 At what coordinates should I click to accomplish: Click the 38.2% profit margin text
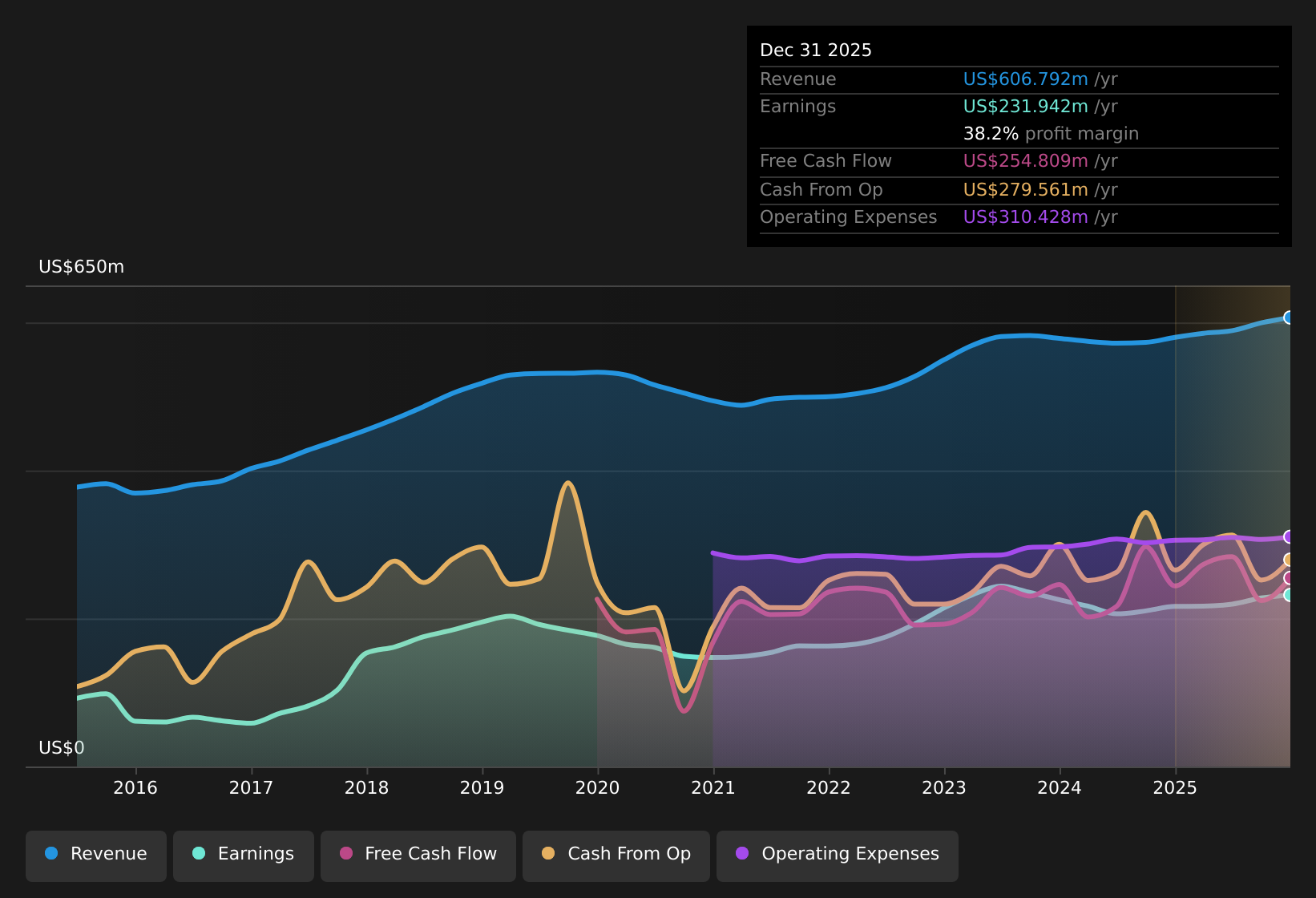[1051, 133]
